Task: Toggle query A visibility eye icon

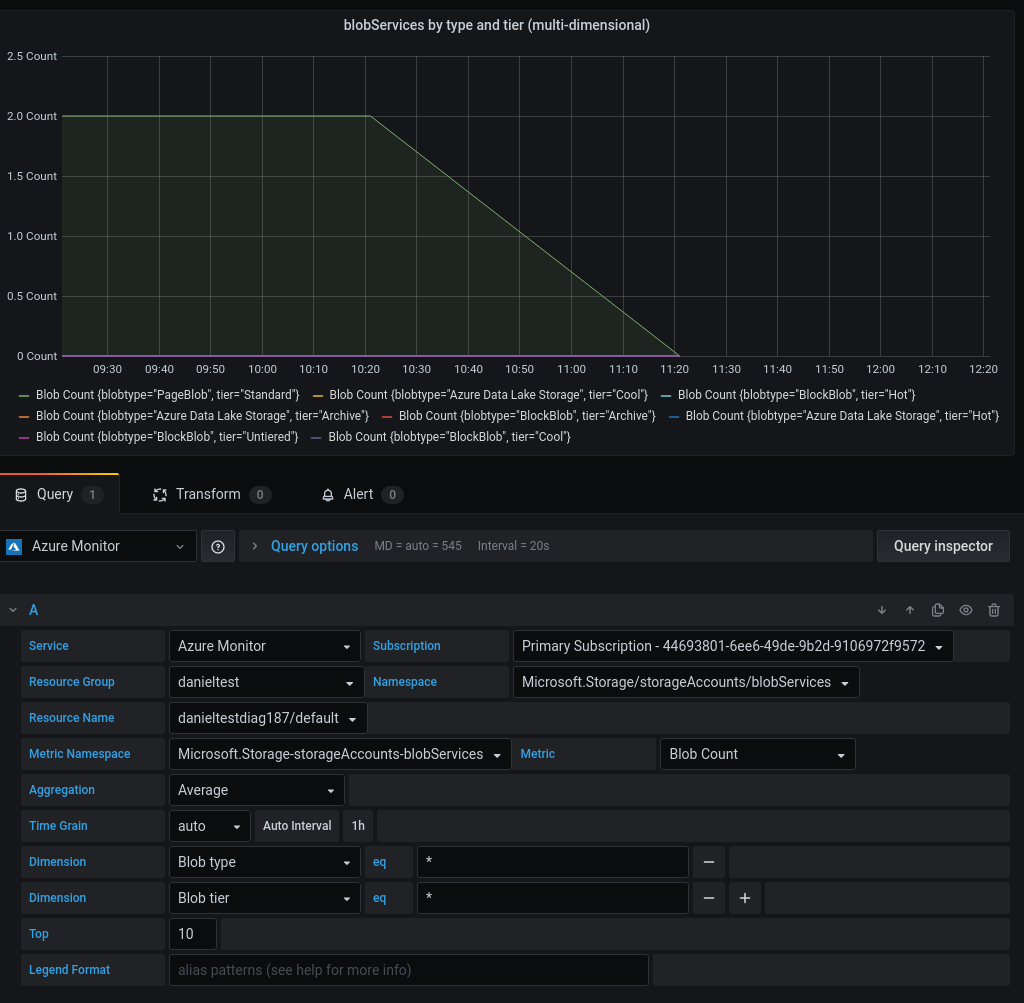Action: tap(966, 610)
